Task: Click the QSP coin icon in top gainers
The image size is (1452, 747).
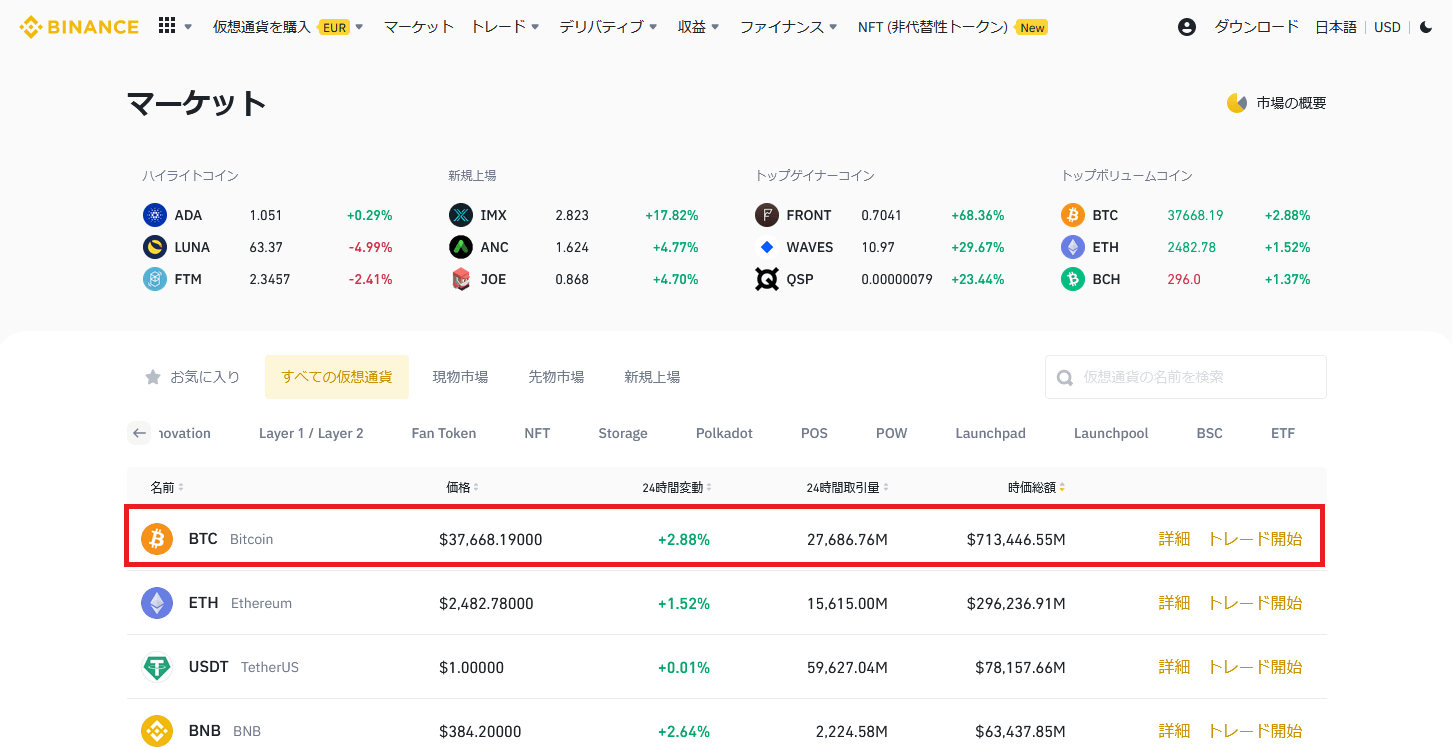Action: click(767, 279)
